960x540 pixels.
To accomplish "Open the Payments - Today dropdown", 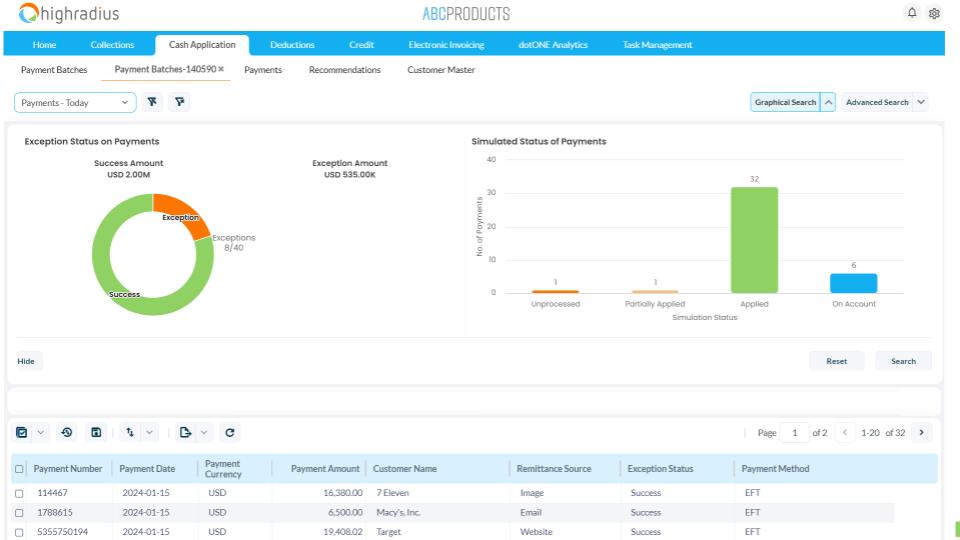I will click(75, 102).
